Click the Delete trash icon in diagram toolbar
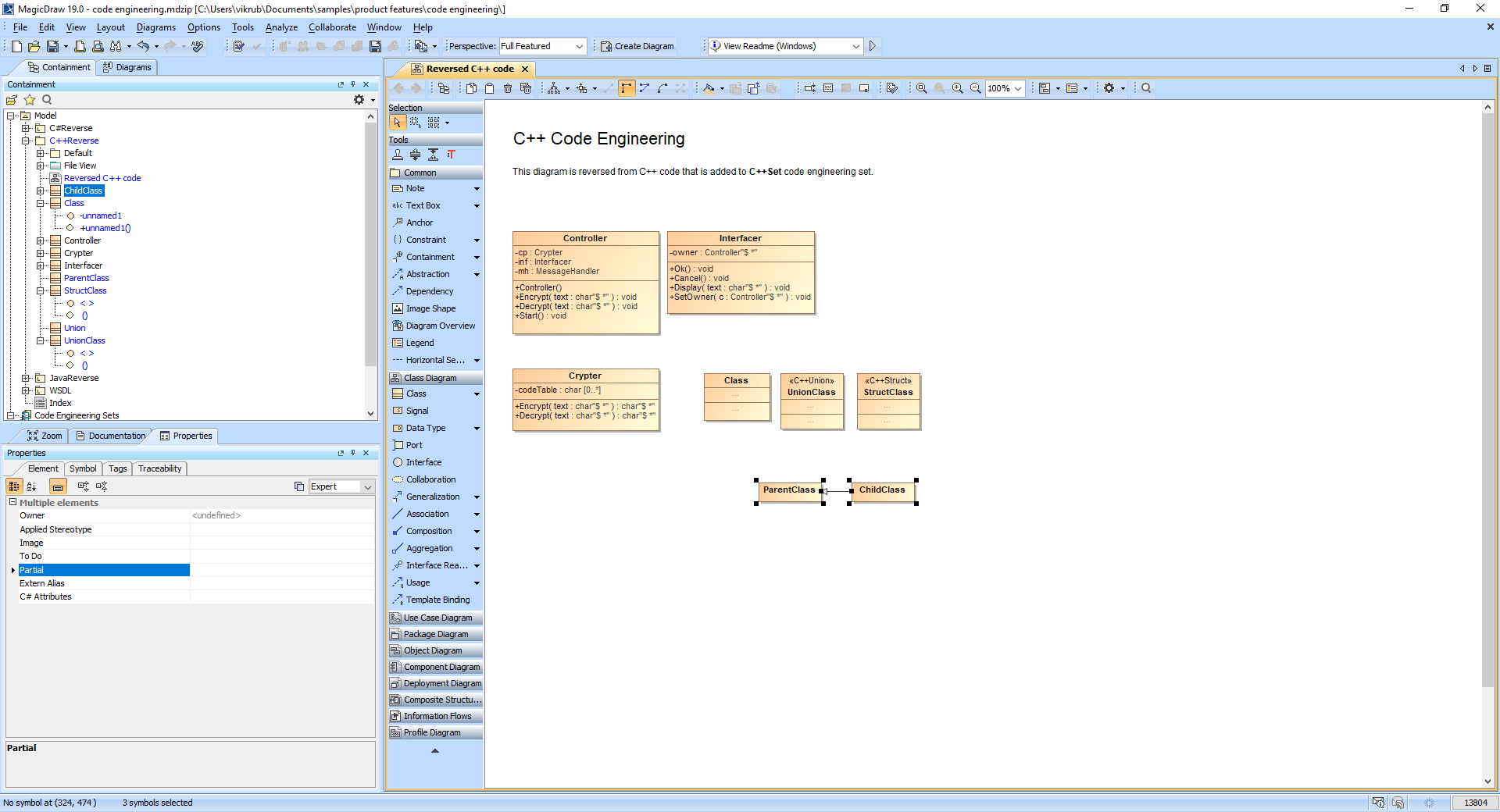This screenshot has width=1500, height=812. click(x=508, y=89)
